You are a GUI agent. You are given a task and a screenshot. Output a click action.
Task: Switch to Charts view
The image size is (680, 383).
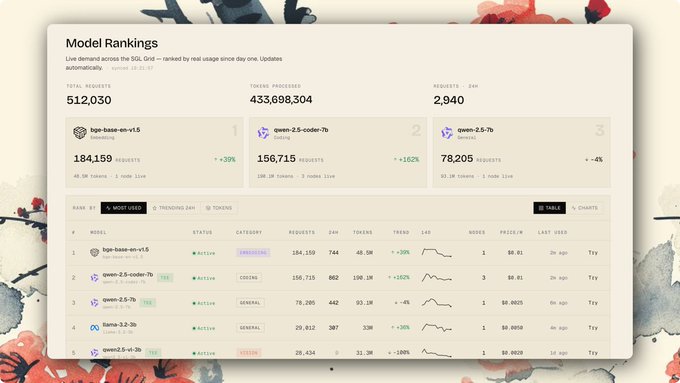585,208
